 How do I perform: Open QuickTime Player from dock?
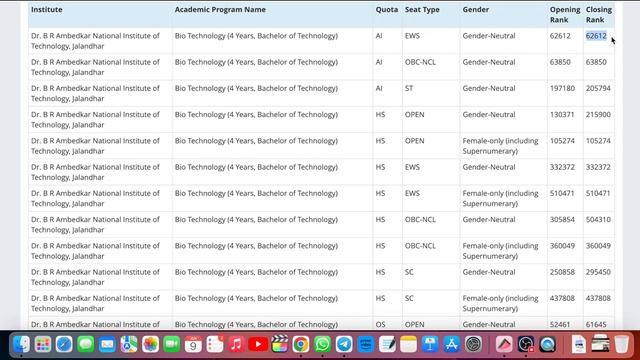pyautogui.click(x=547, y=344)
